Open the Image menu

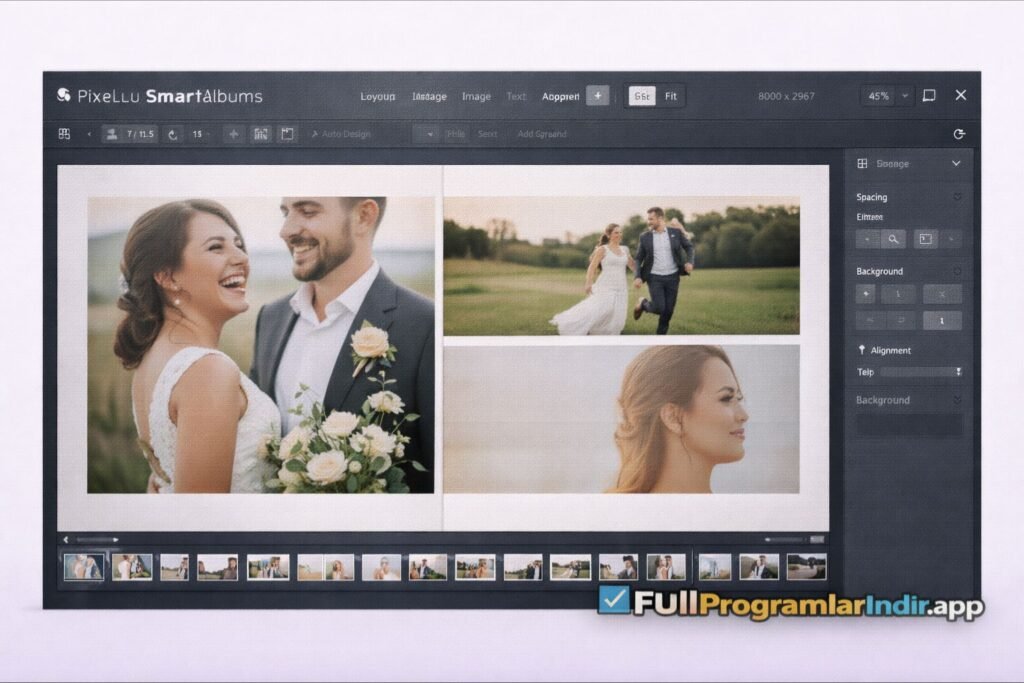point(476,97)
